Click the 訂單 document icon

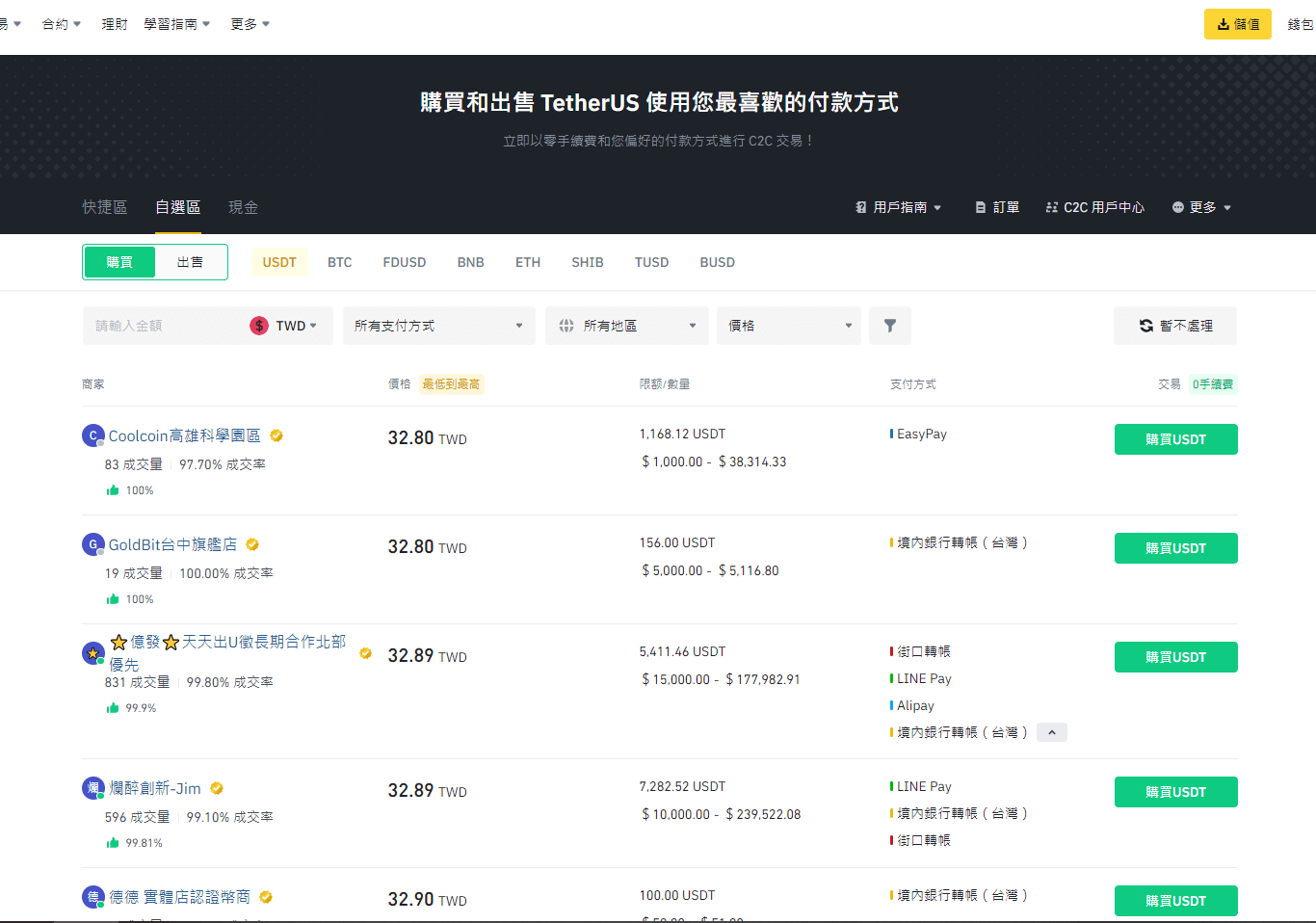click(981, 207)
